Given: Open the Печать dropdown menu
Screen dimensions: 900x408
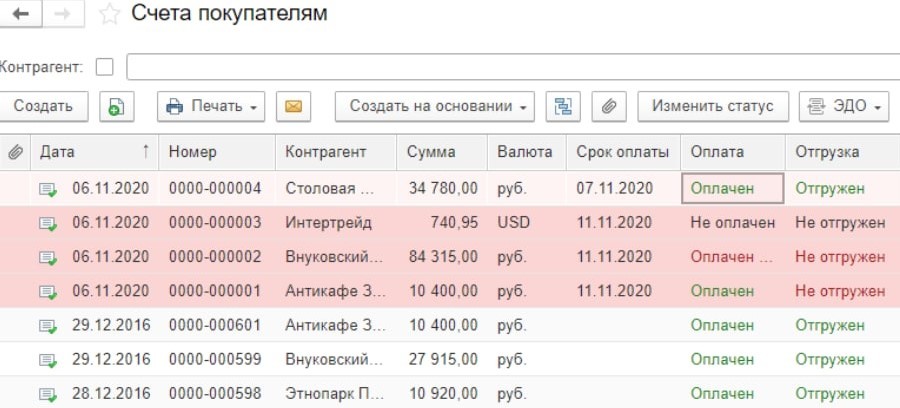Looking at the screenshot, I should click(x=211, y=106).
